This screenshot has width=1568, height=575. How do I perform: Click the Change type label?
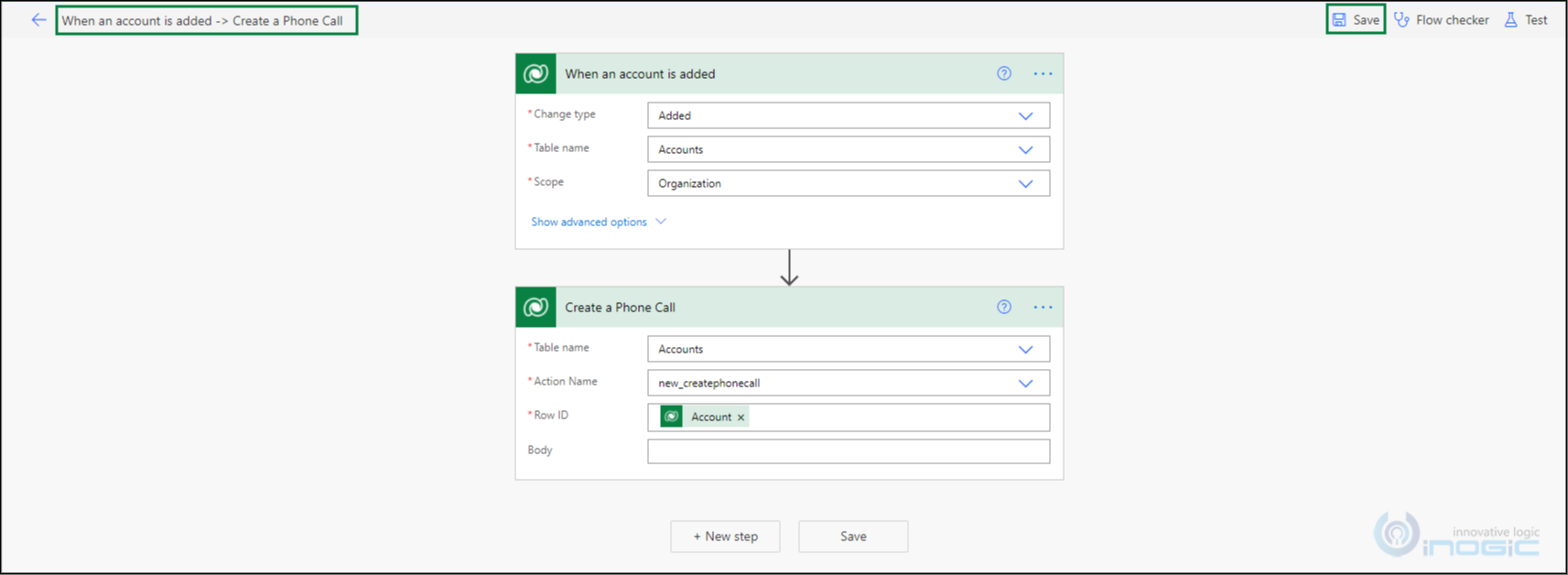coord(562,114)
